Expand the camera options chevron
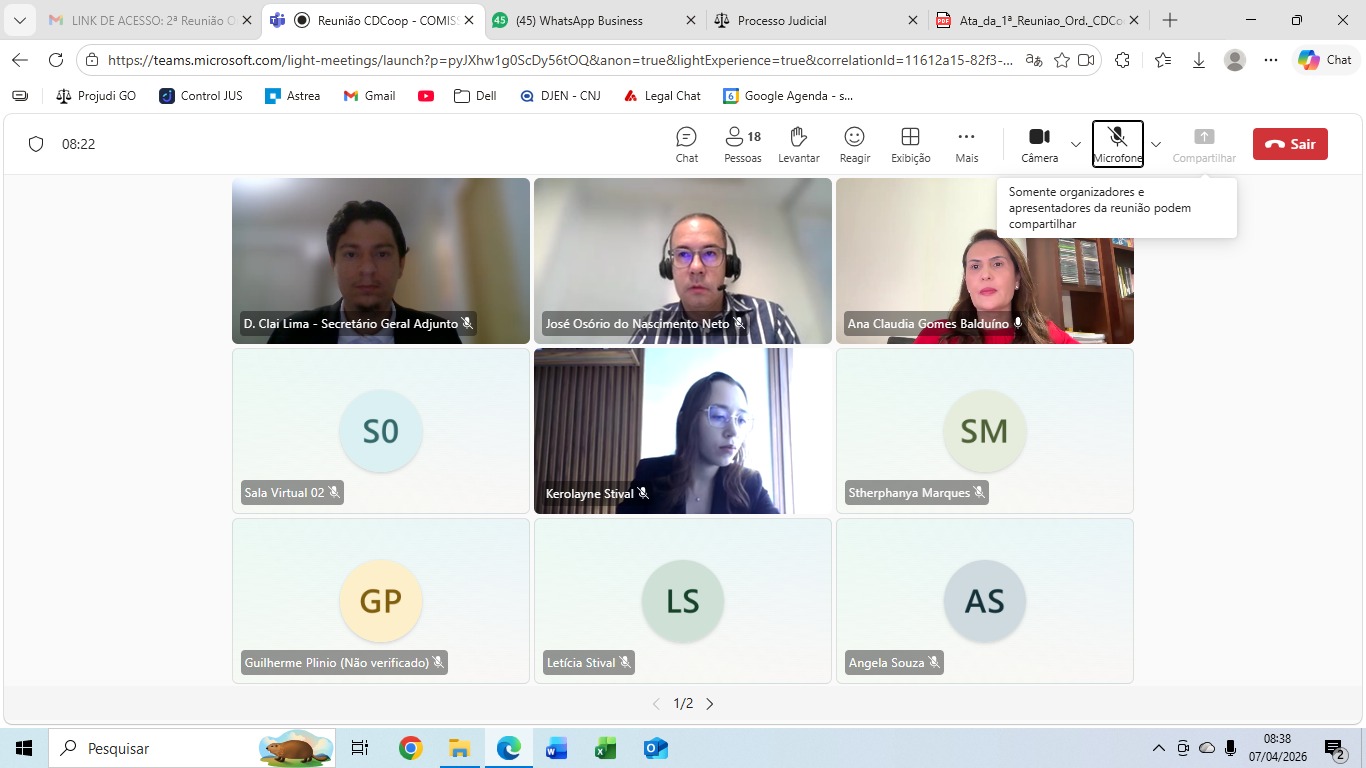 click(x=1076, y=144)
